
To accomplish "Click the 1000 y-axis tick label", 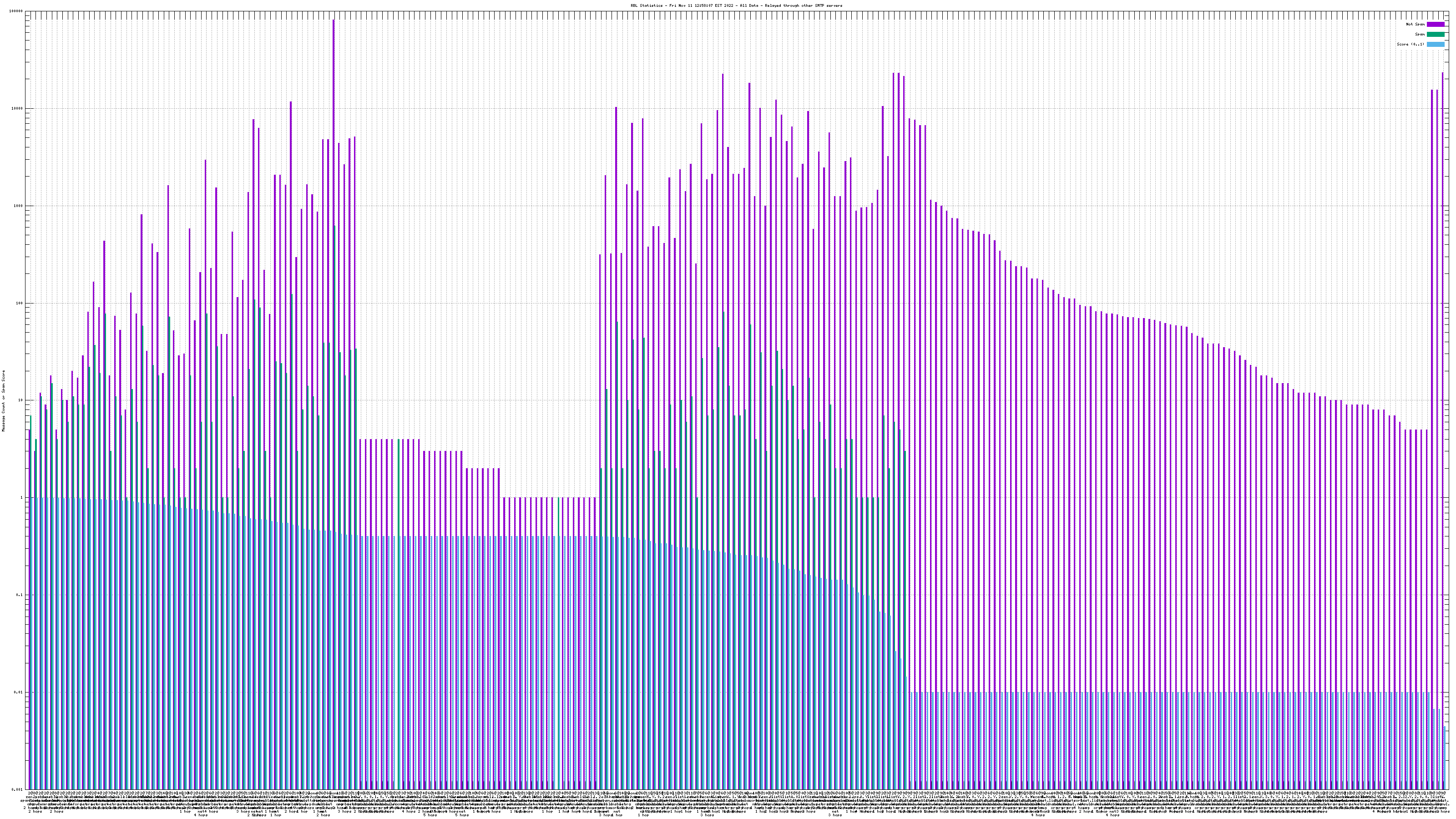I will pos(19,206).
